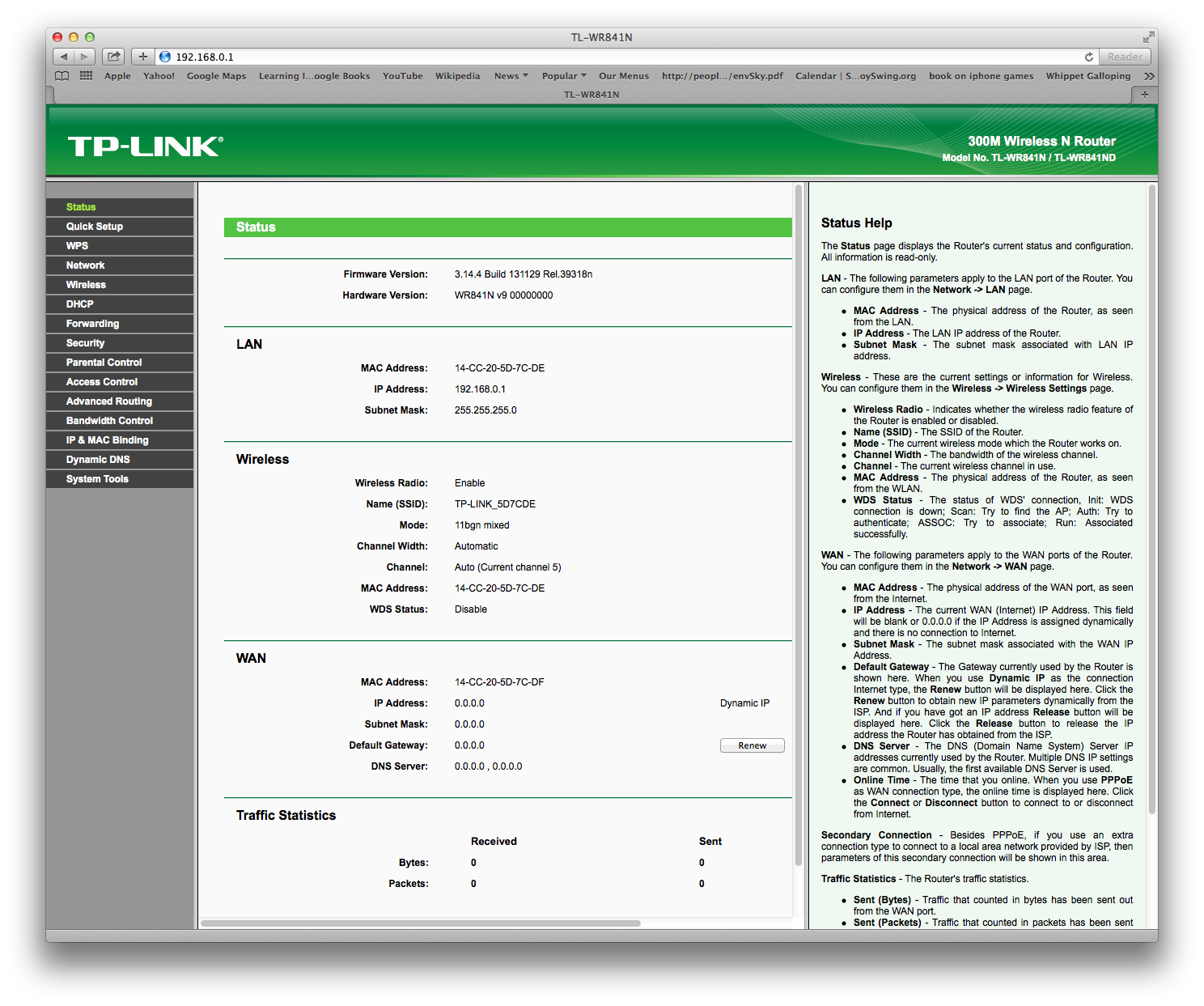Click the Status Help heading
Image resolution: width=1204 pixels, height=1006 pixels.
[856, 223]
